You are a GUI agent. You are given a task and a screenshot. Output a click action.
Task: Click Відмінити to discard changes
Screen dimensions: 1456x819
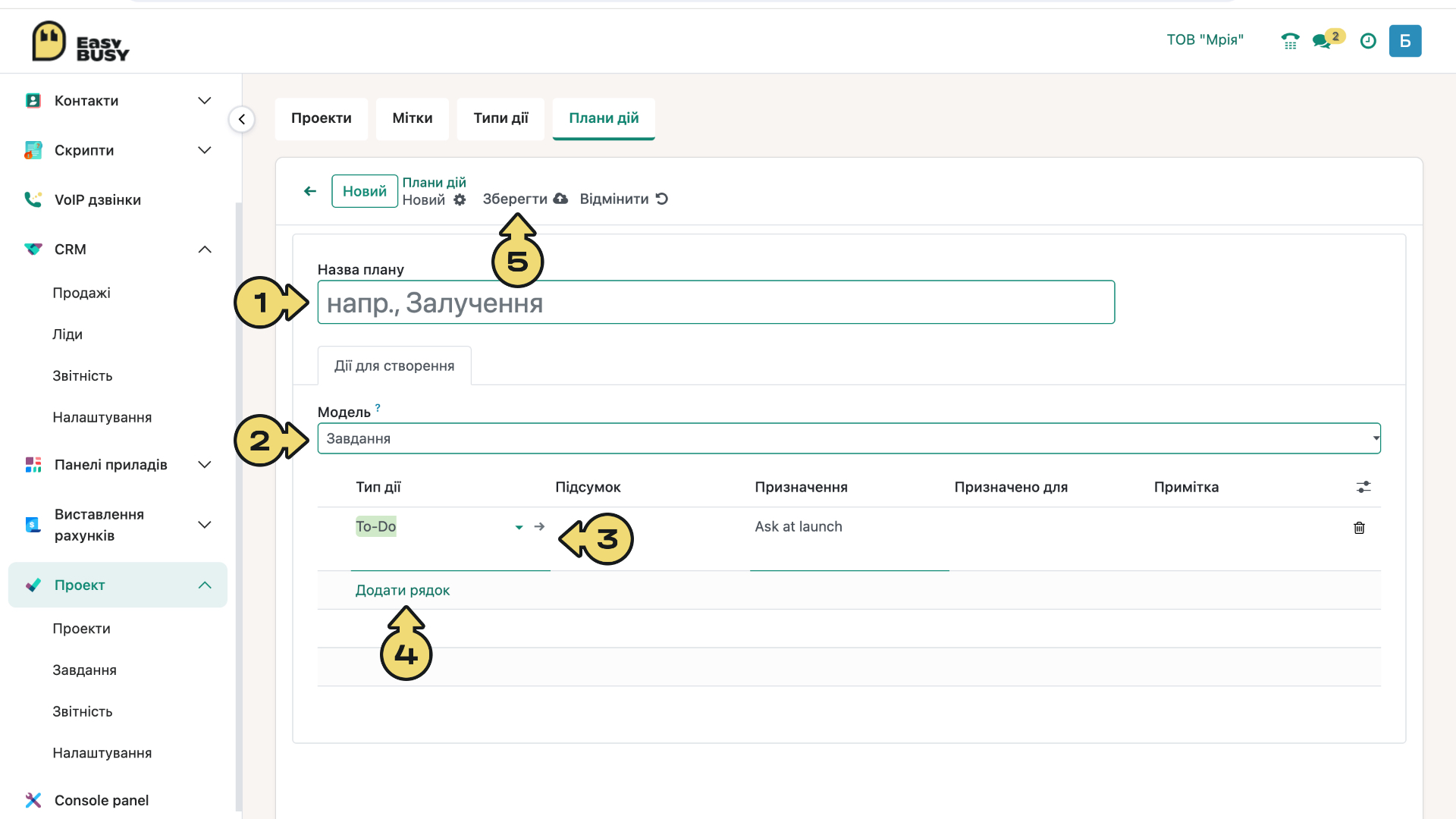pyautogui.click(x=623, y=199)
